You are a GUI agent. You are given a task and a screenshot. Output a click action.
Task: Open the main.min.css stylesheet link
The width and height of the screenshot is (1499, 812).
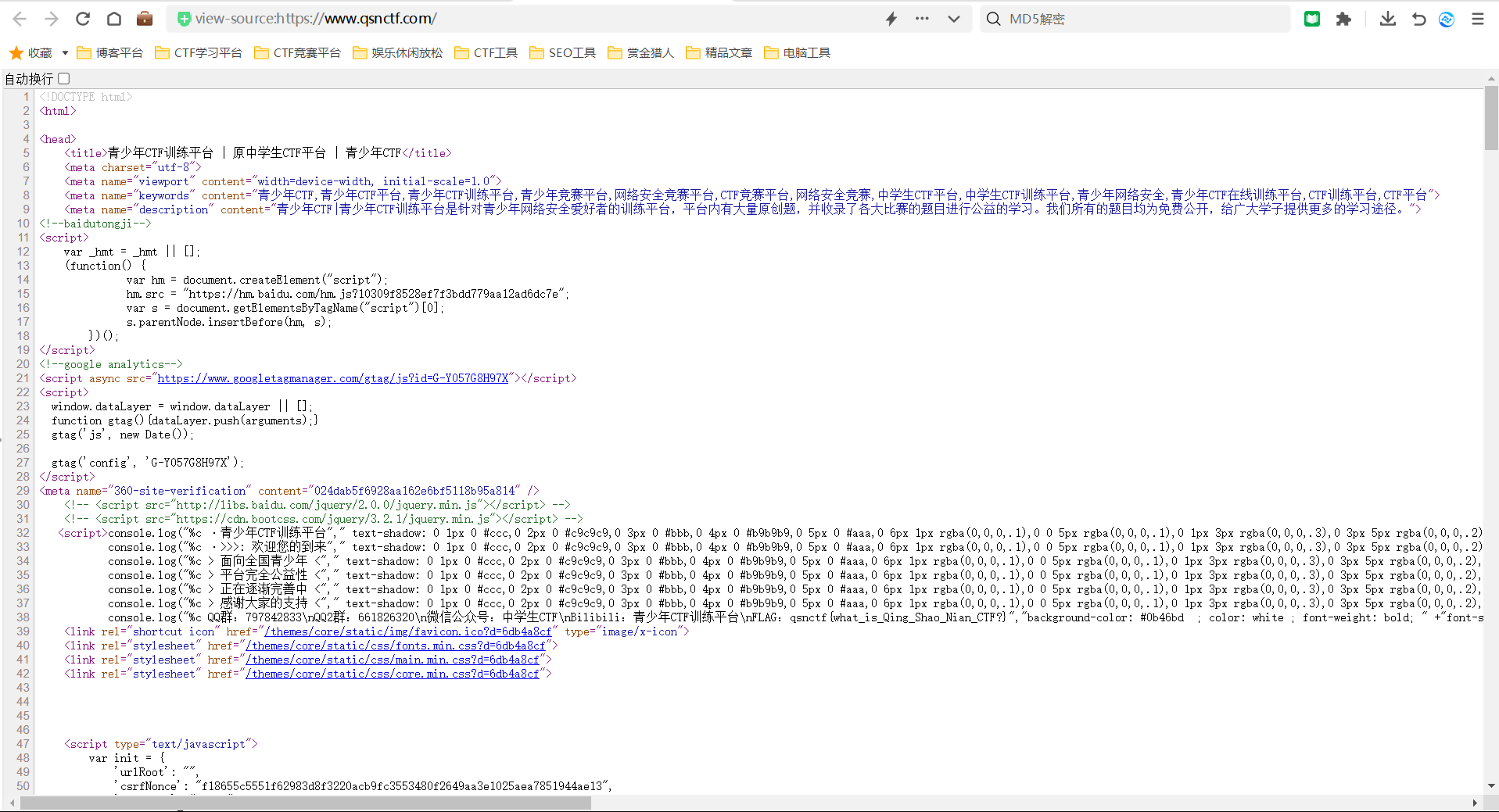pos(392,660)
